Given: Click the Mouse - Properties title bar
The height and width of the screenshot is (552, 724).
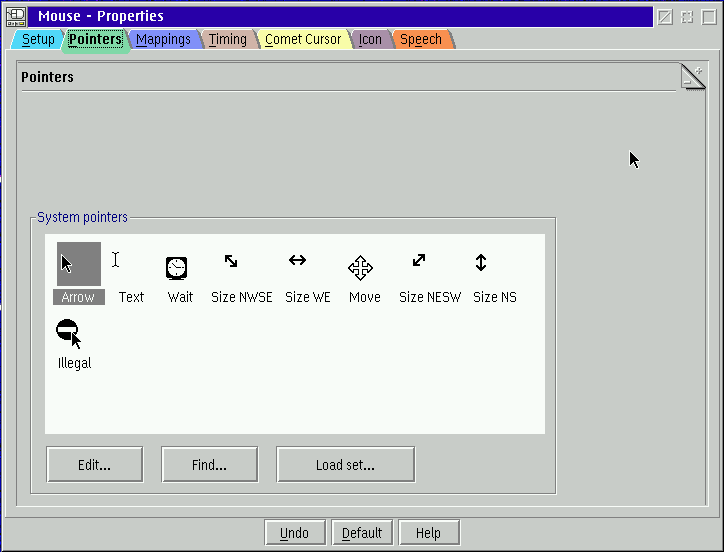Looking at the screenshot, I should (x=341, y=17).
